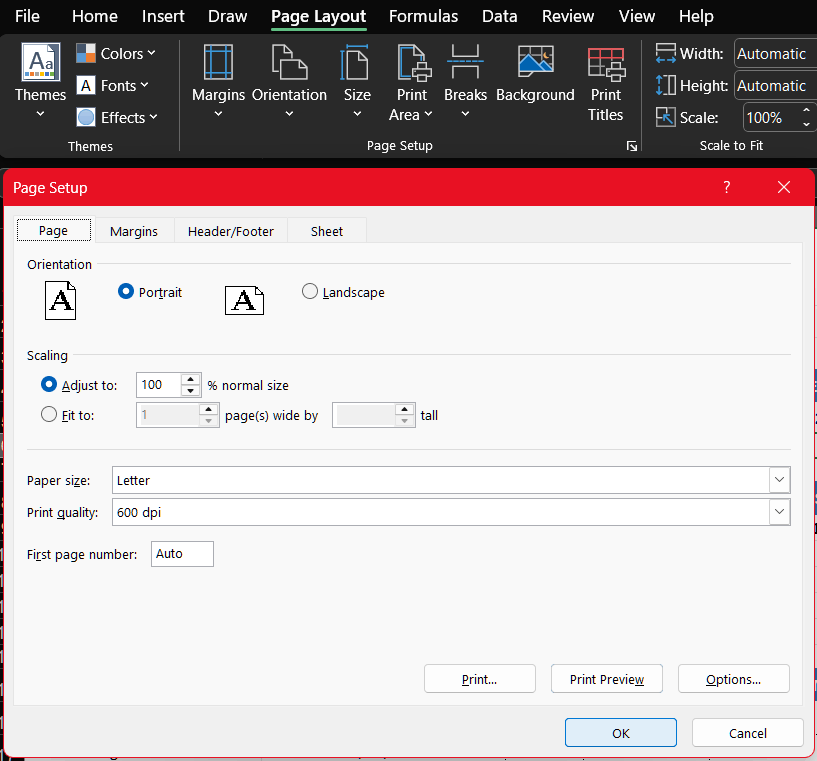Select the Landscape orientation radio button
Image resolution: width=817 pixels, height=761 pixels.
pyautogui.click(x=310, y=292)
